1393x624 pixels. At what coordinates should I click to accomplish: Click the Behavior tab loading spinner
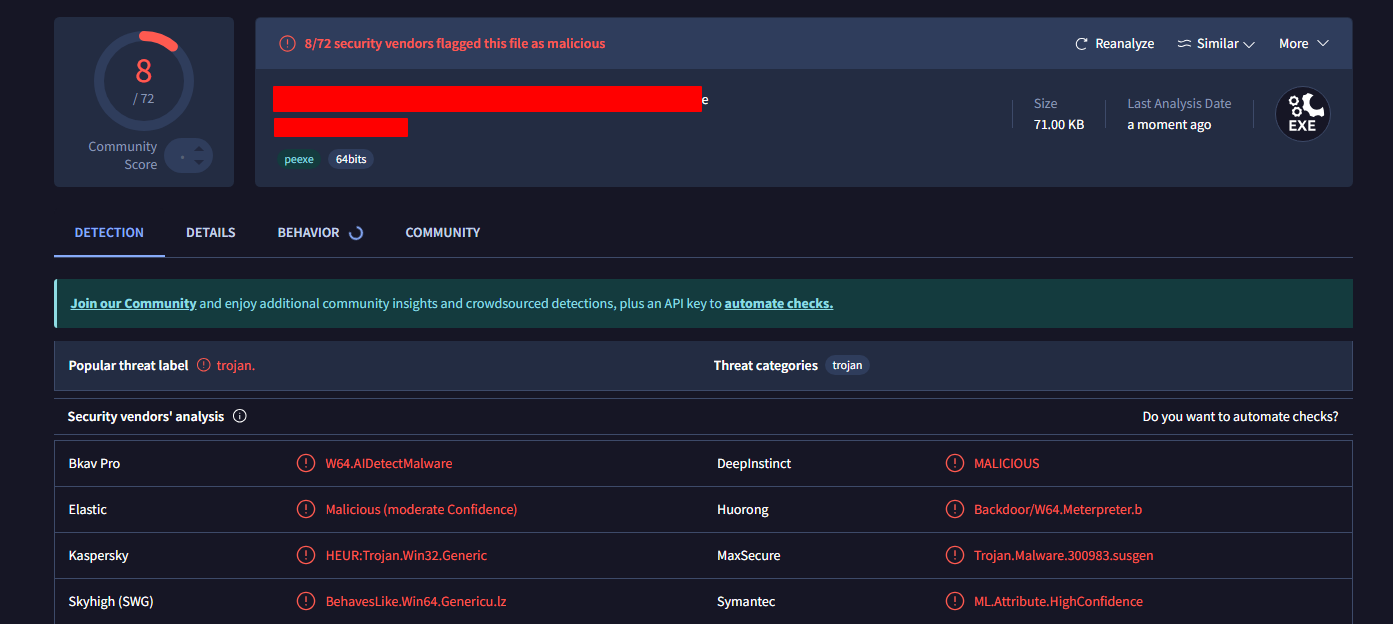click(x=355, y=233)
